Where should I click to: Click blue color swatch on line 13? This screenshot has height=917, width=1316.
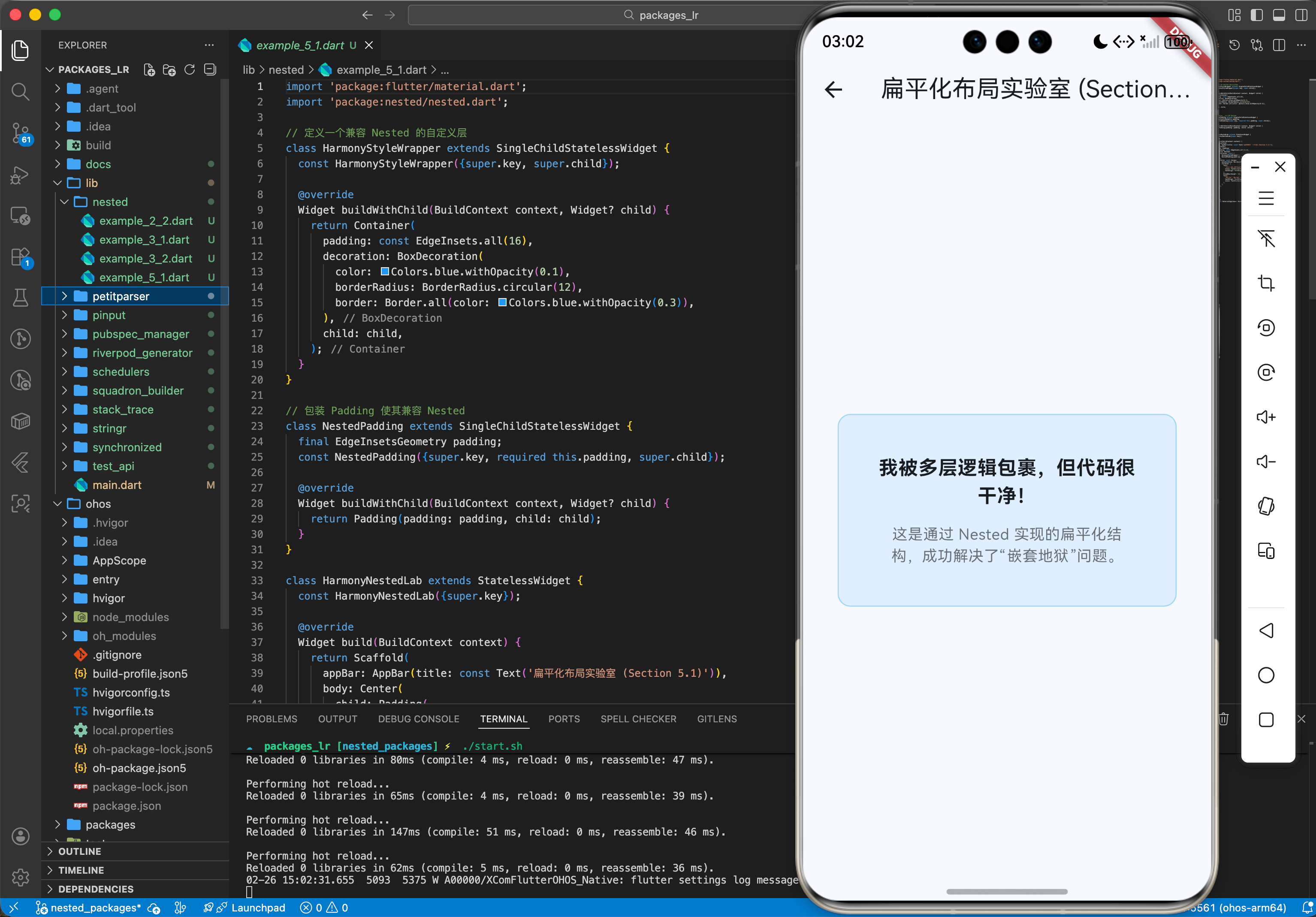(385, 271)
